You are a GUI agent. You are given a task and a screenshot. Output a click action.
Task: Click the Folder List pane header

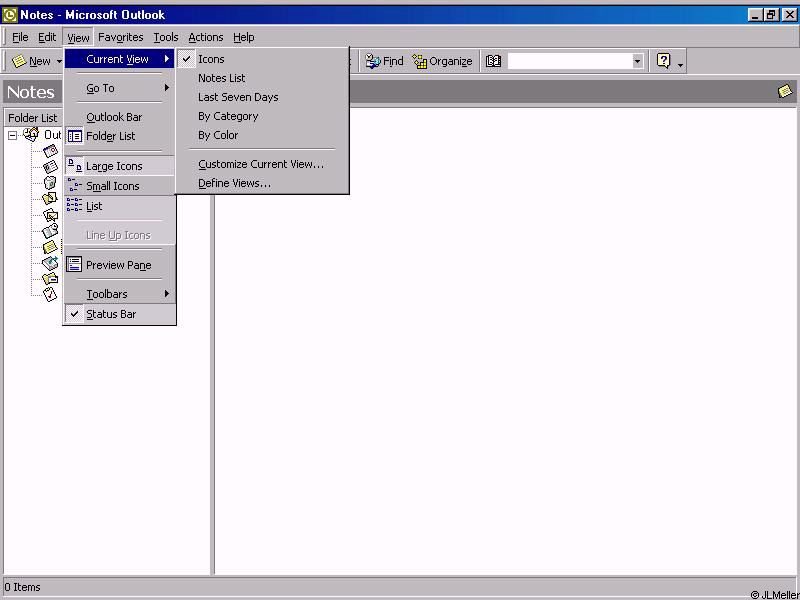pyautogui.click(x=33, y=118)
